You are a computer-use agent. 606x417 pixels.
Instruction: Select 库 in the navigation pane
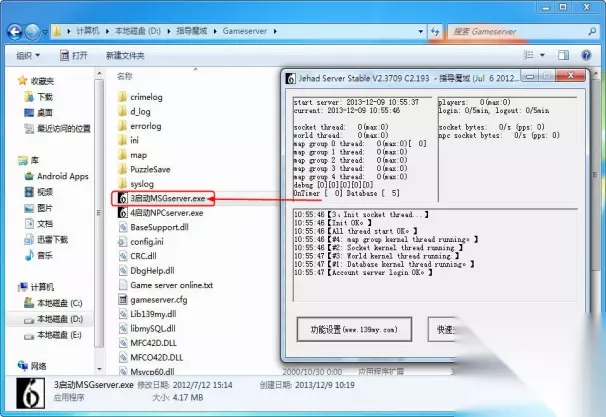[28, 160]
